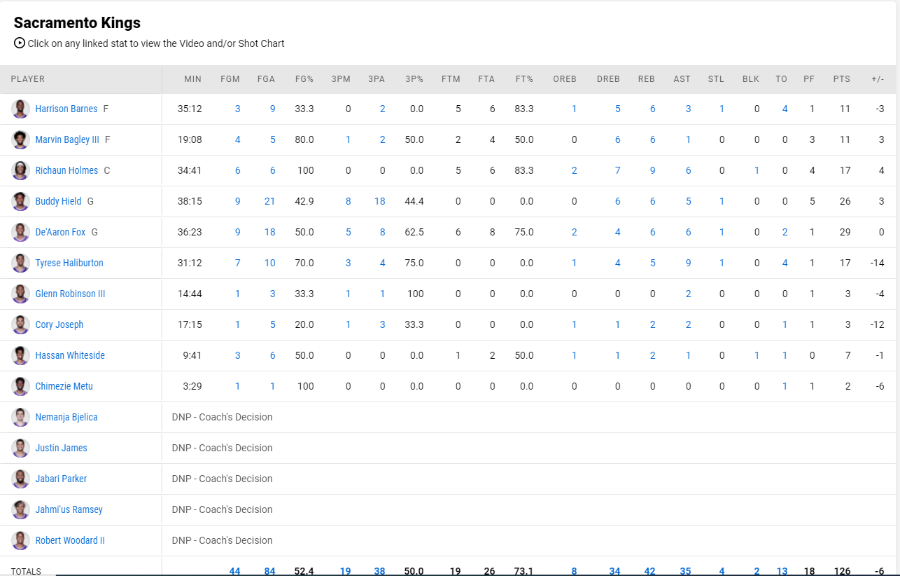
Task: Open Tyrese Haliburton player link
Action: [x=69, y=263]
